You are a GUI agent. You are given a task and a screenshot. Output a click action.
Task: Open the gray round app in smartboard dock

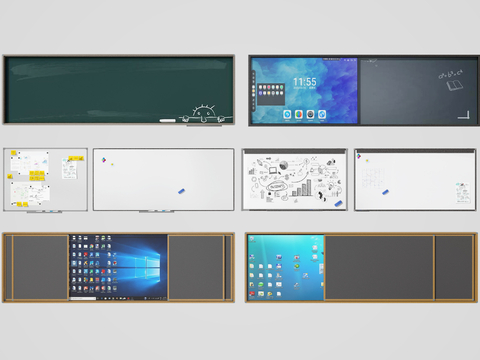pyautogui.click(x=310, y=115)
